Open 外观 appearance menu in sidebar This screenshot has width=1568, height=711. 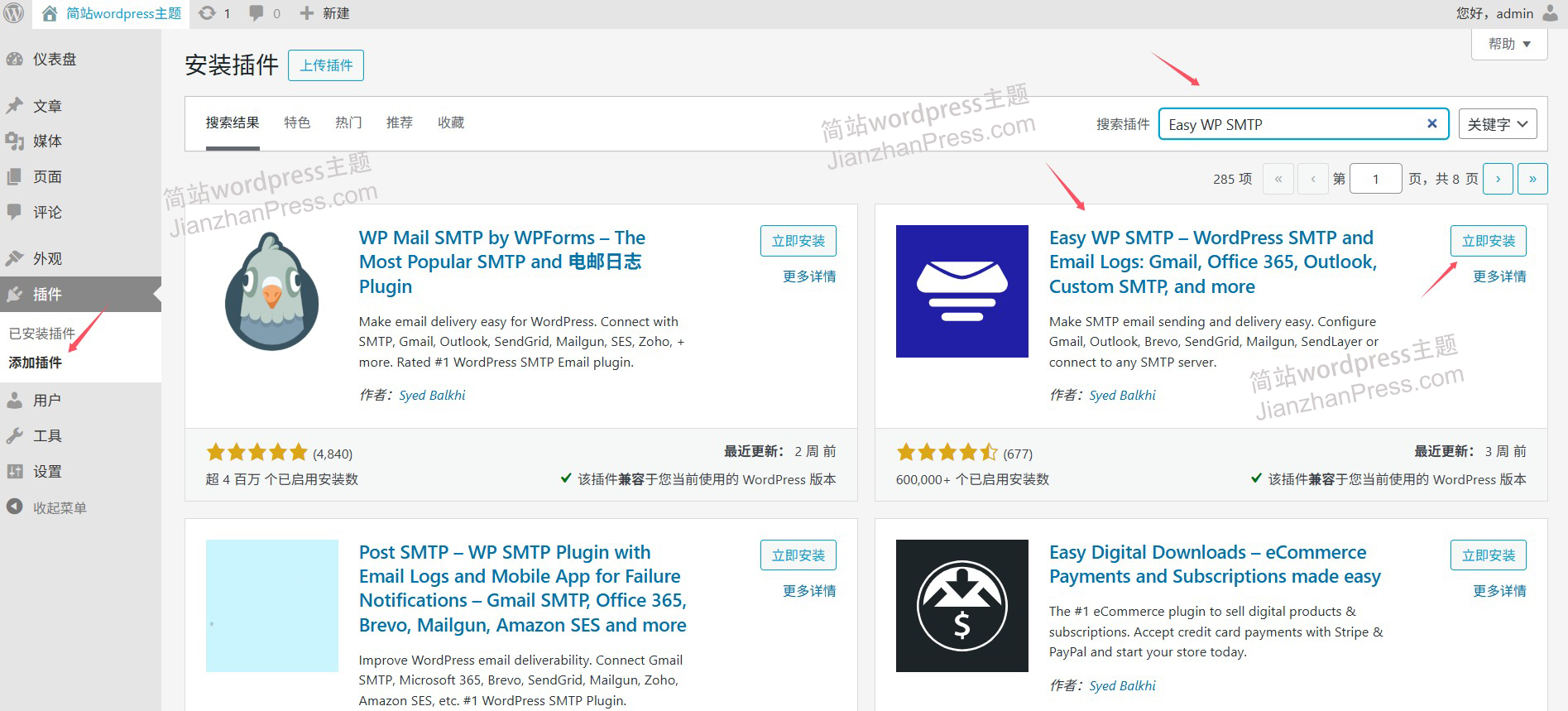click(47, 259)
